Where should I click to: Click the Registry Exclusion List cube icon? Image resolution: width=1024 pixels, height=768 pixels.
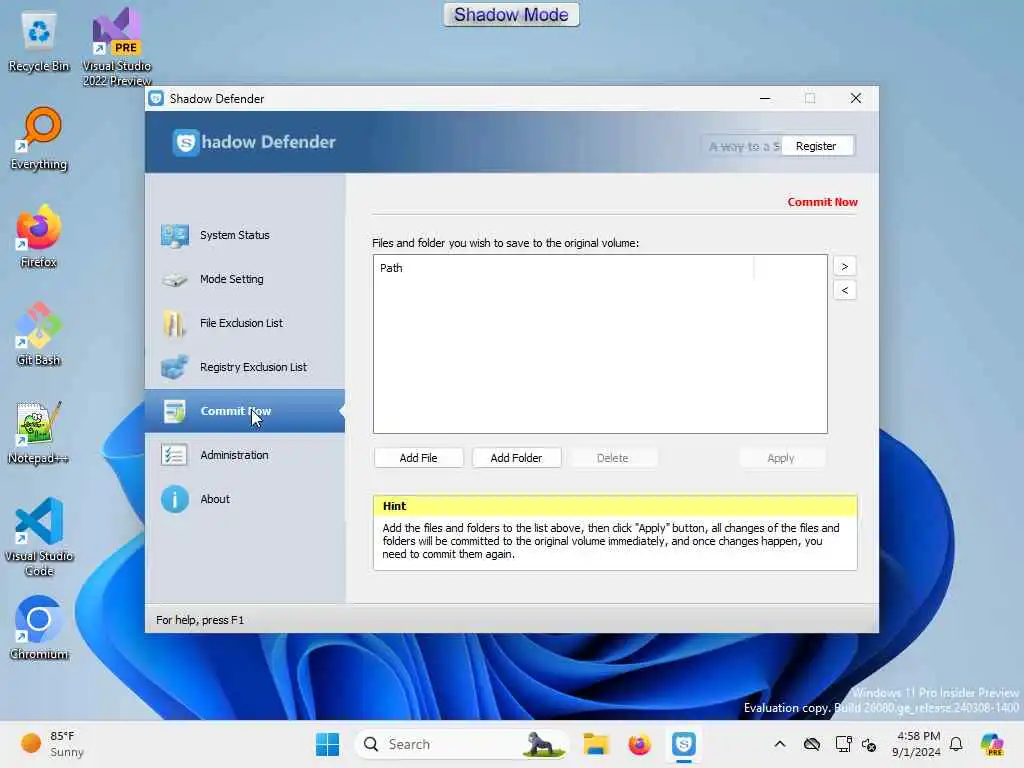[175, 367]
